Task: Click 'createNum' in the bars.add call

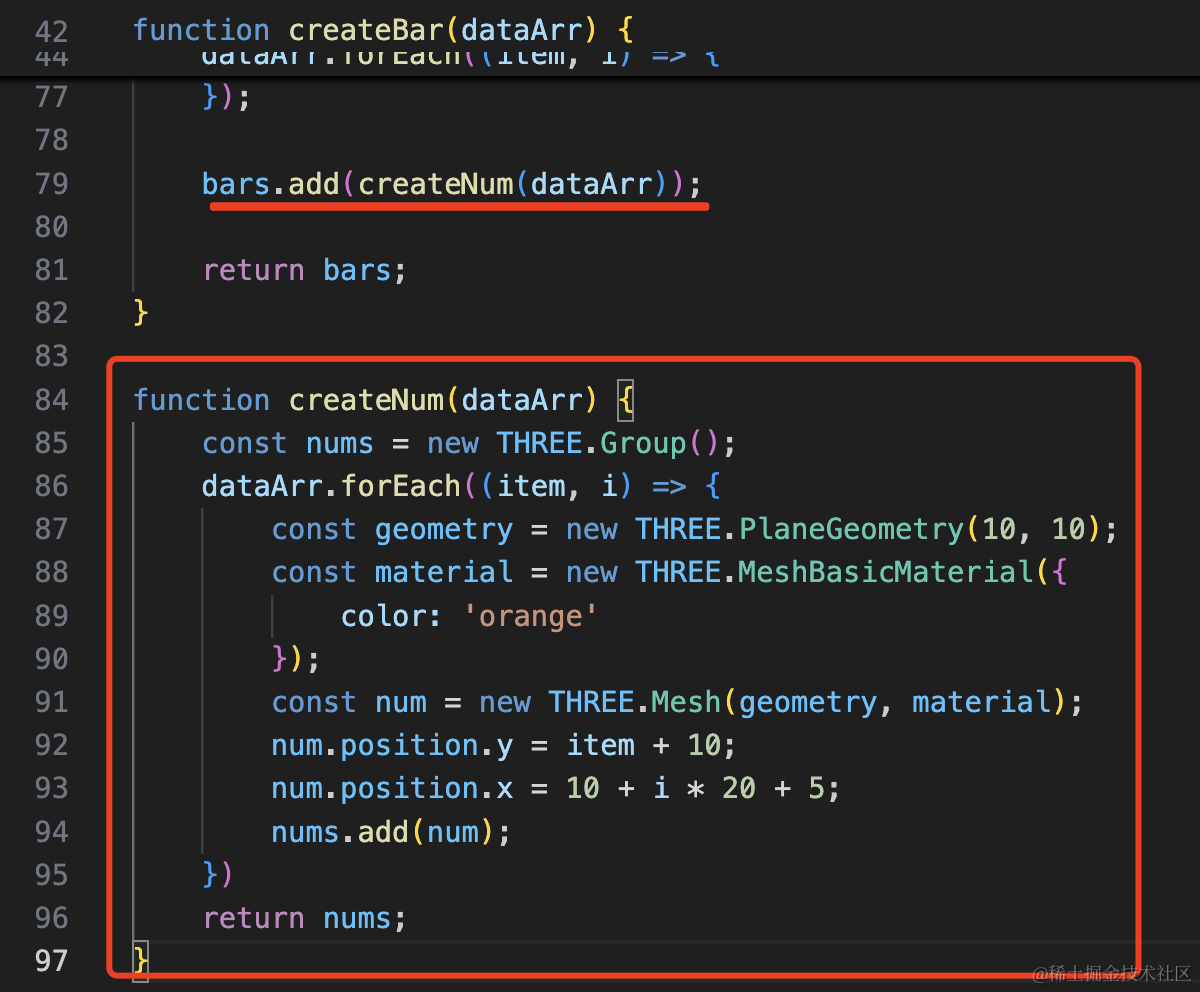Action: pos(436,184)
